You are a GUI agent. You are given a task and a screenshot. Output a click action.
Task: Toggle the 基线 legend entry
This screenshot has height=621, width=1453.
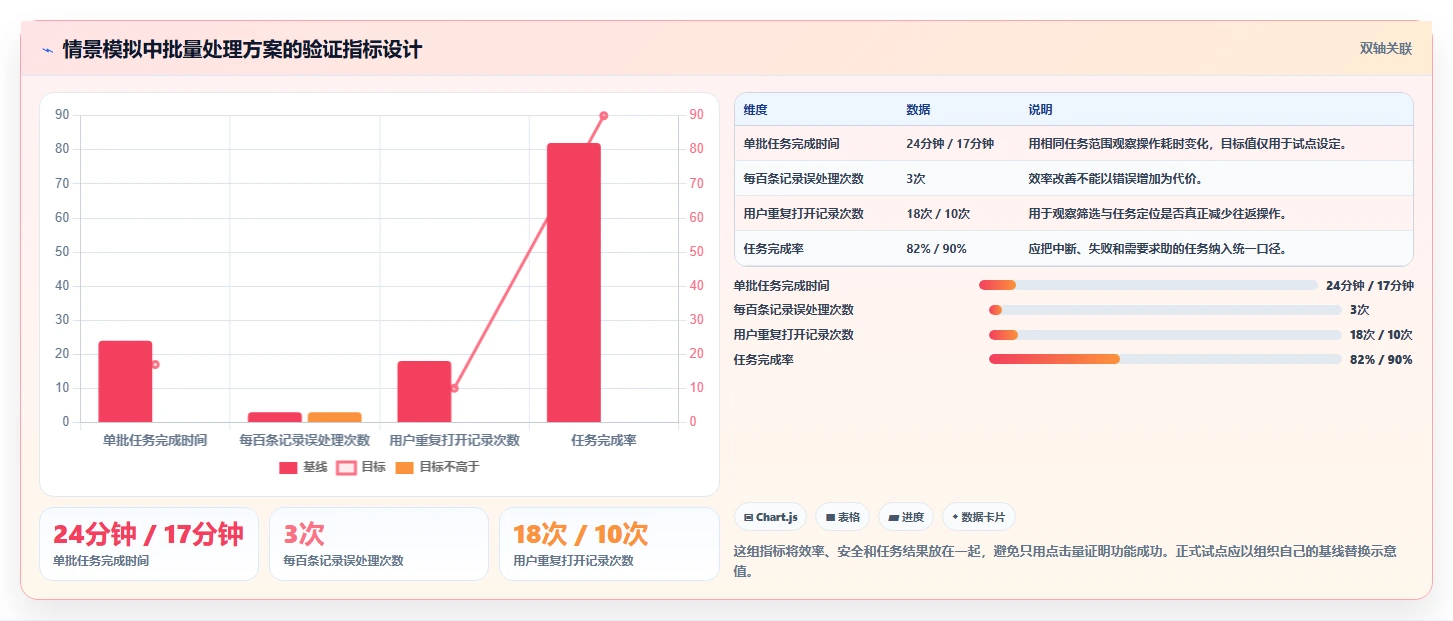303,467
